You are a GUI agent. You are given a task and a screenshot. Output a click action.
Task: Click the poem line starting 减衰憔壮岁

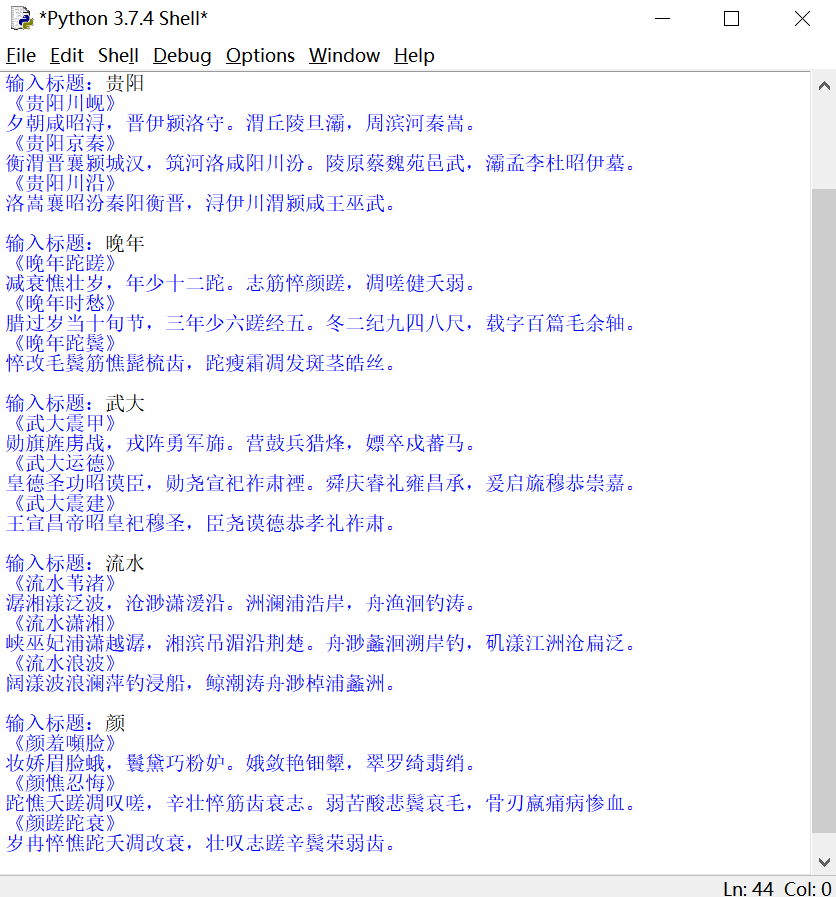tap(241, 284)
